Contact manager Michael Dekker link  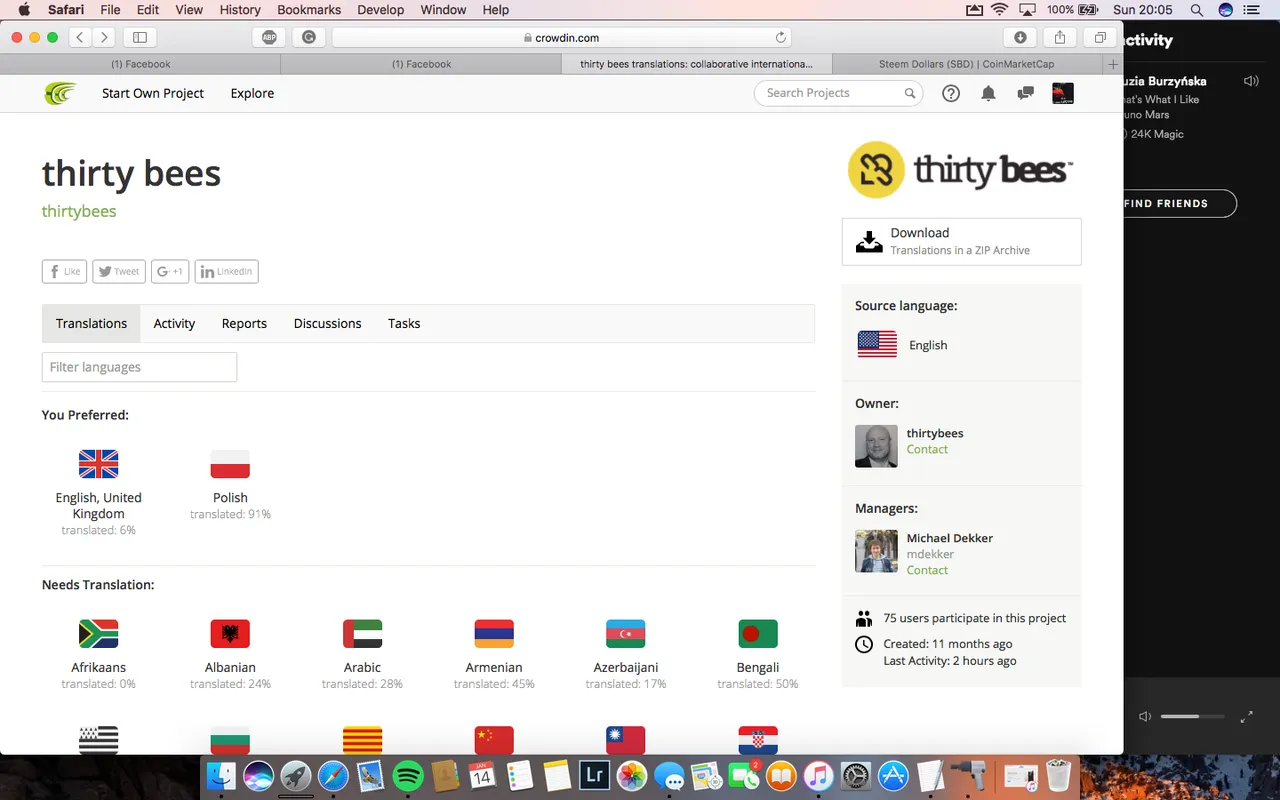tap(927, 570)
